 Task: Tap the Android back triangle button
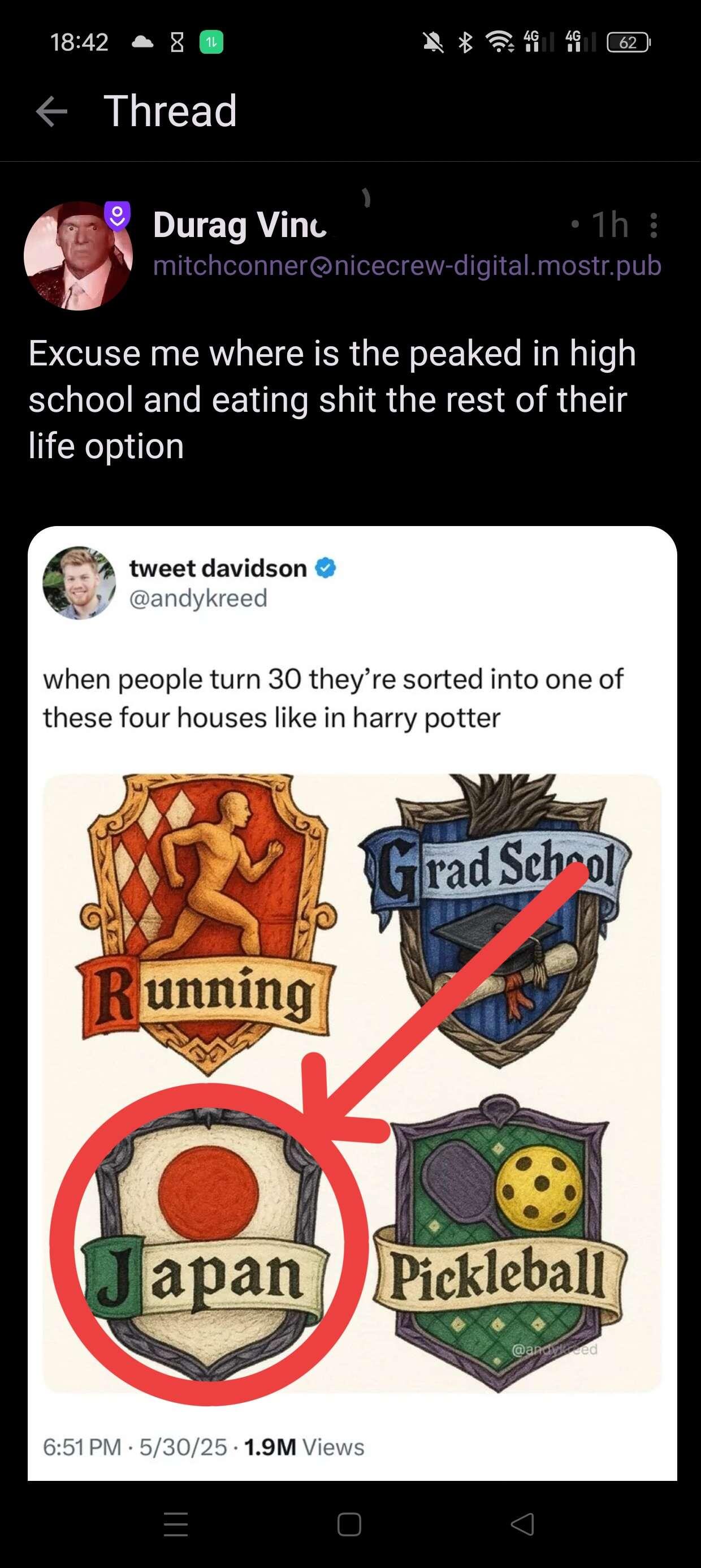(x=523, y=1524)
